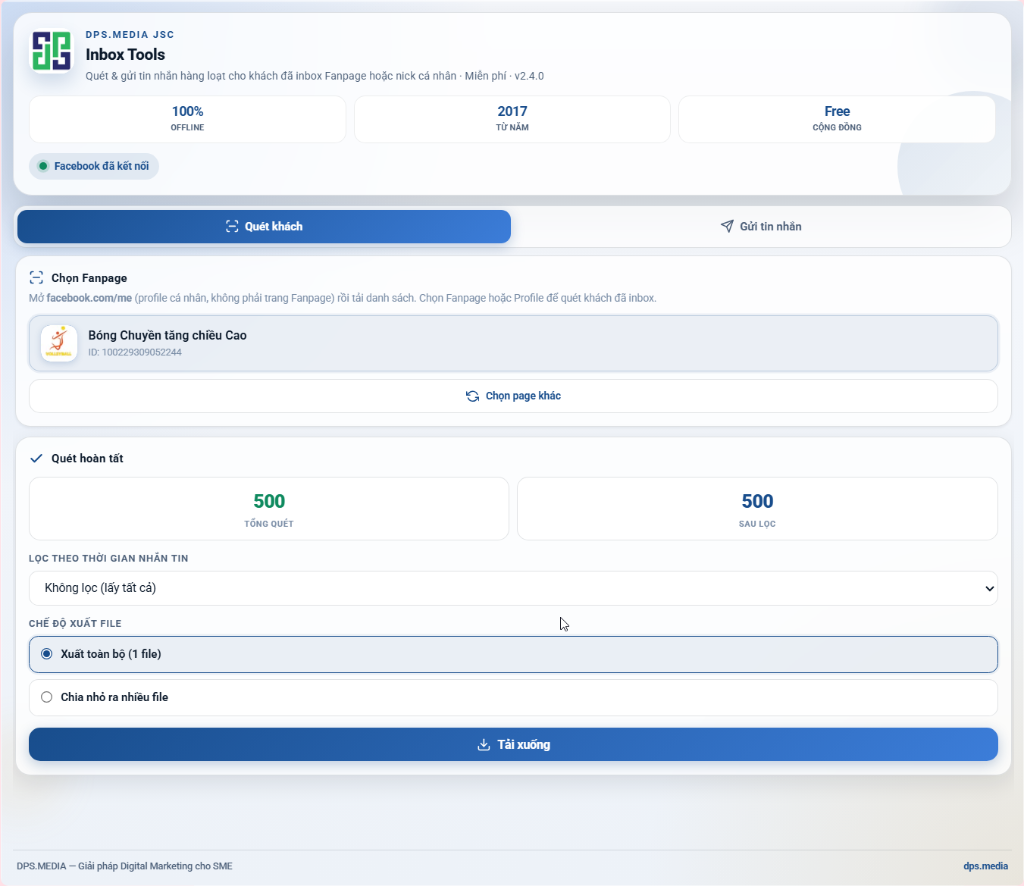Click the scan icon beside Chọn Fanpage

click(x=37, y=278)
